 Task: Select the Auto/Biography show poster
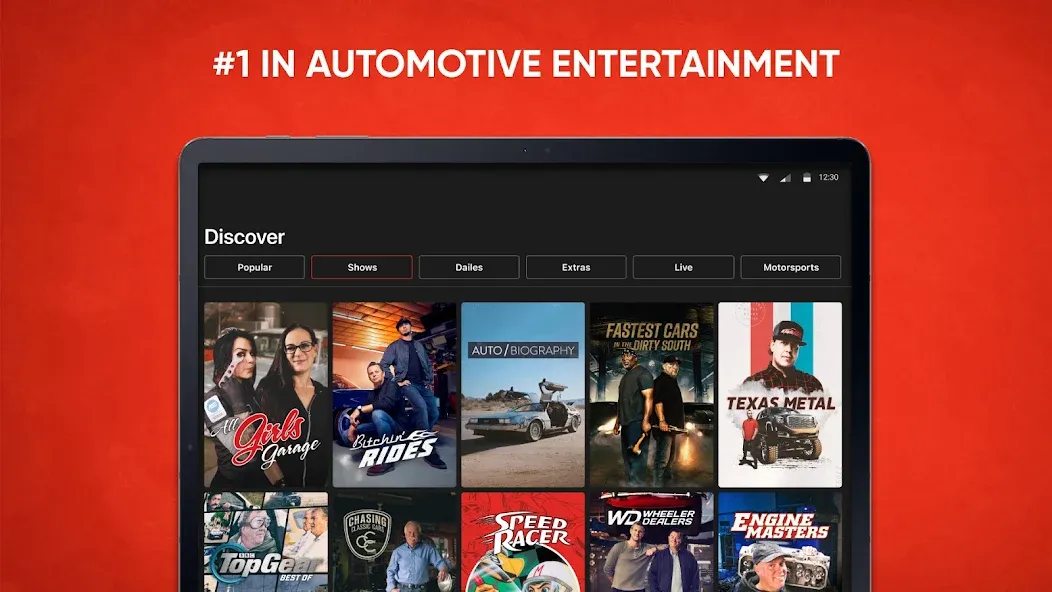coord(523,395)
